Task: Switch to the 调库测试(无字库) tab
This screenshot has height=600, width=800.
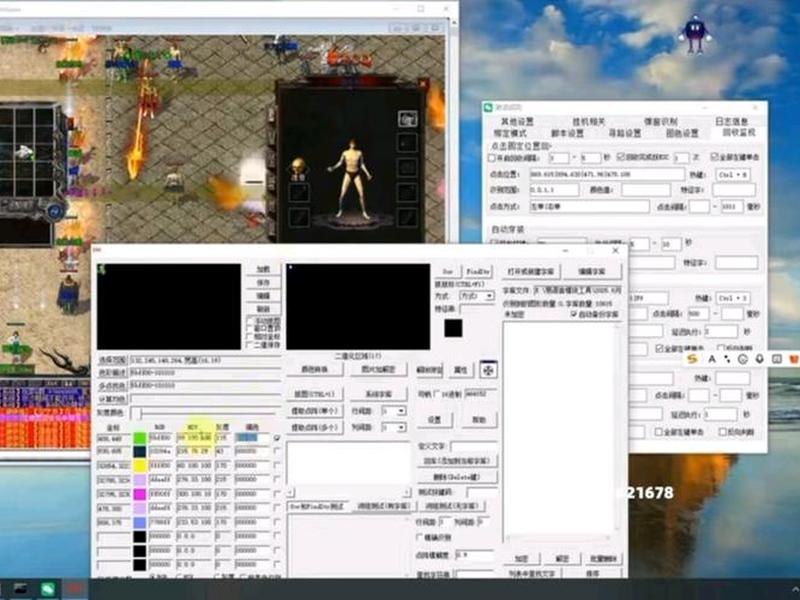Action: click(452, 506)
